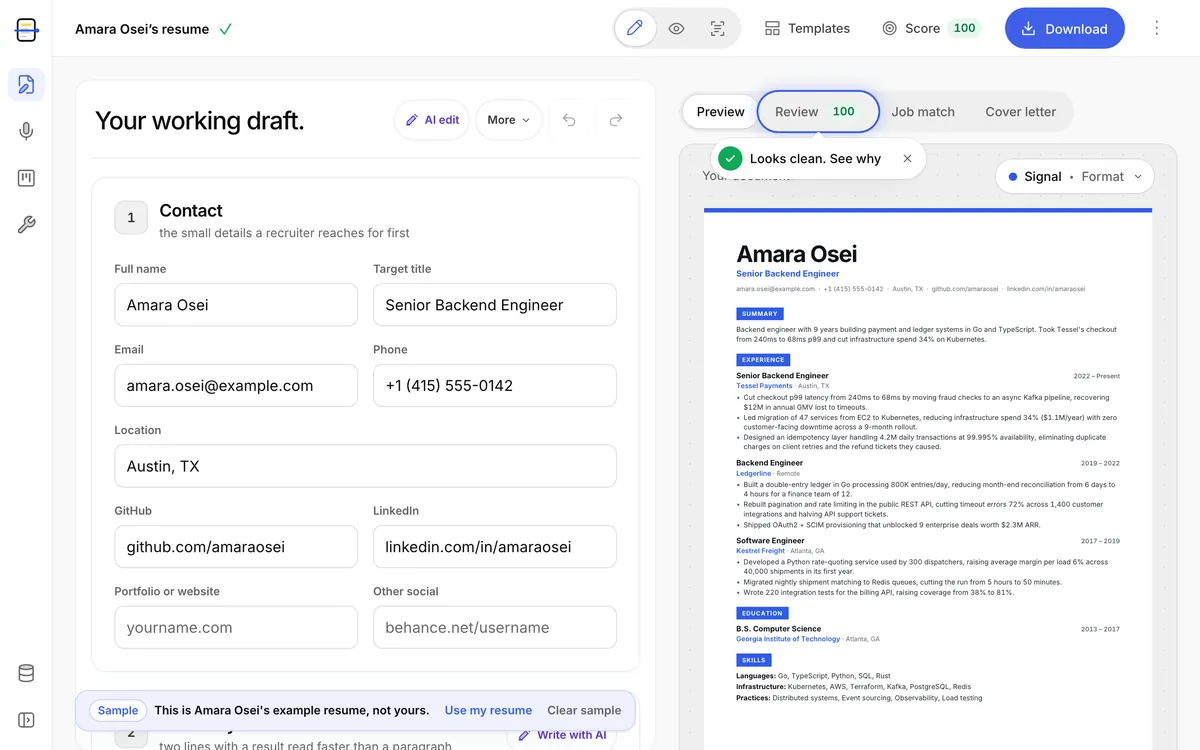Image resolution: width=1200 pixels, height=750 pixels.
Task: Expand the sidebar with the panel icon
Action: pyautogui.click(x=26, y=720)
